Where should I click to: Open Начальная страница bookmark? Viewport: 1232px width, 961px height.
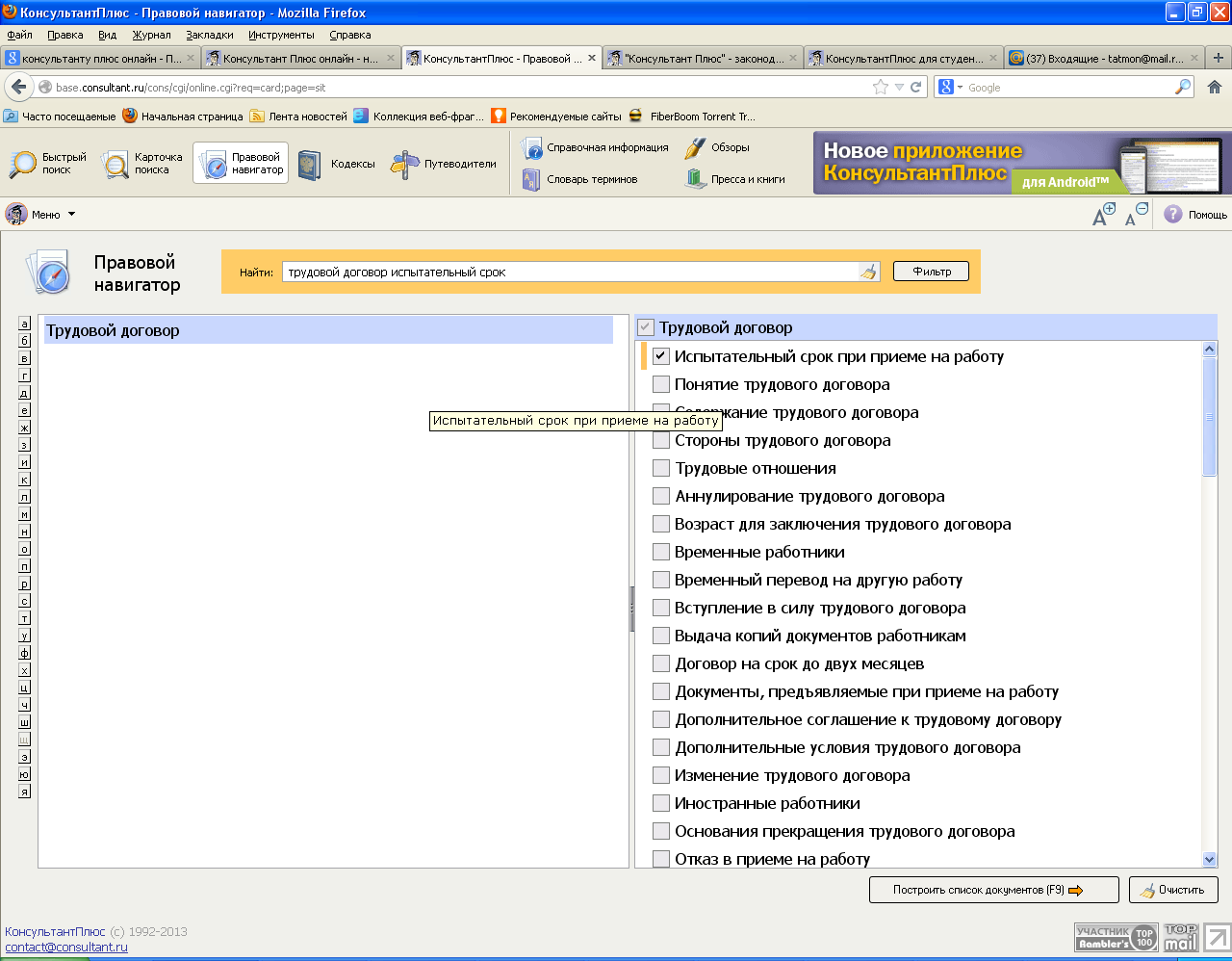pos(183,117)
